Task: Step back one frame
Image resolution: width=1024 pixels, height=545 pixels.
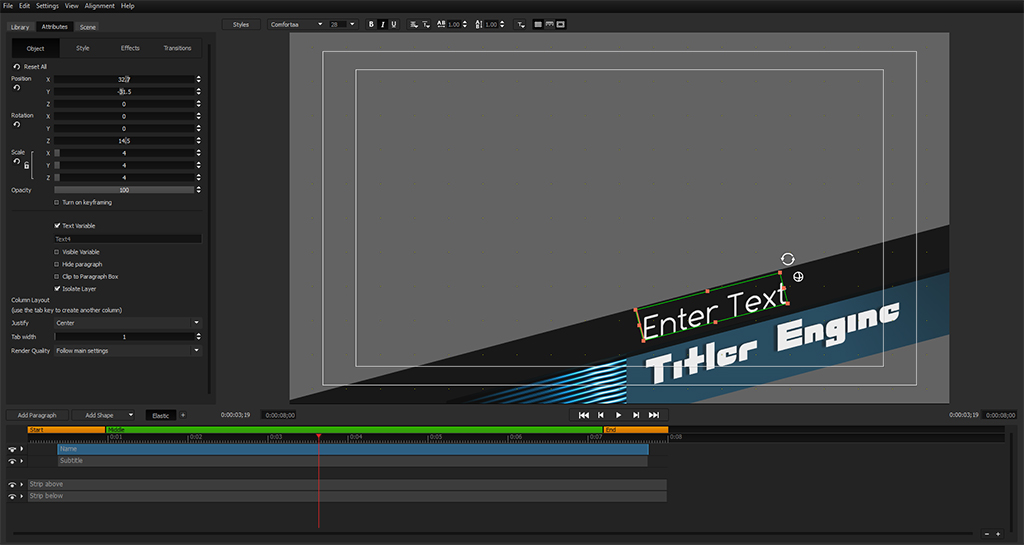Action: [601, 415]
